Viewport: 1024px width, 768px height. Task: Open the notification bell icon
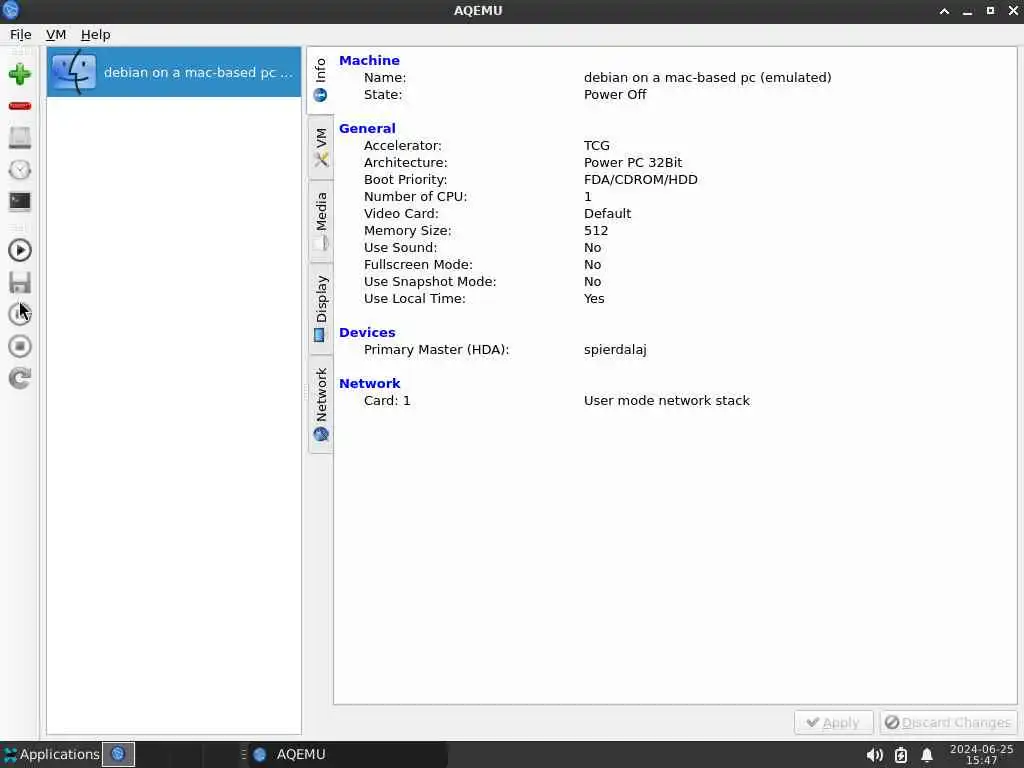(x=927, y=756)
